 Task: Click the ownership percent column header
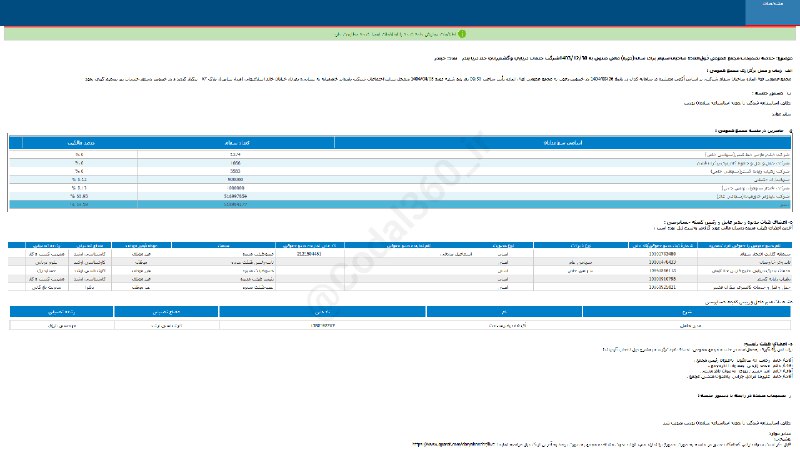80,143
